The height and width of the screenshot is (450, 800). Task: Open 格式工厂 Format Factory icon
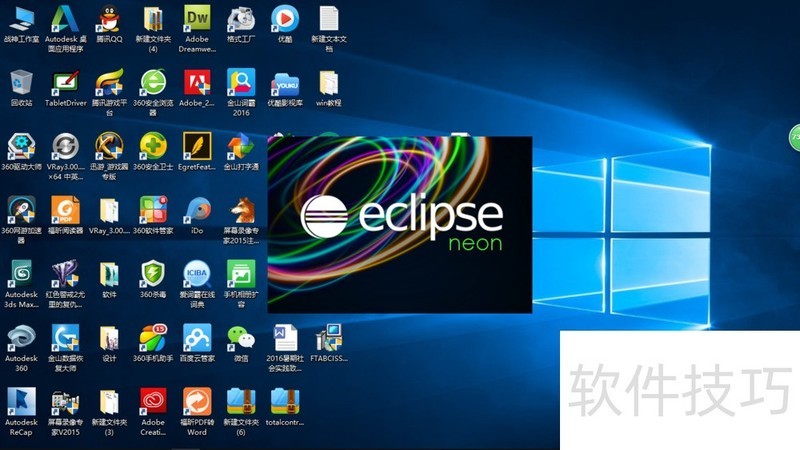click(241, 19)
